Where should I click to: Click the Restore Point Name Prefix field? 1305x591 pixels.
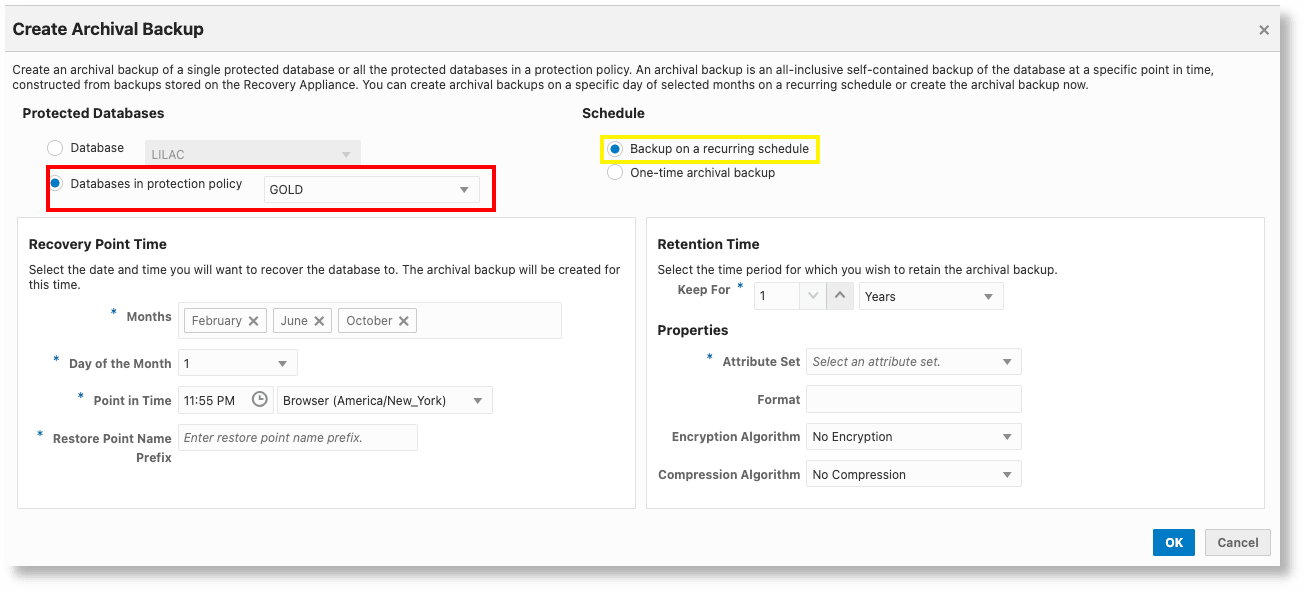(x=297, y=436)
